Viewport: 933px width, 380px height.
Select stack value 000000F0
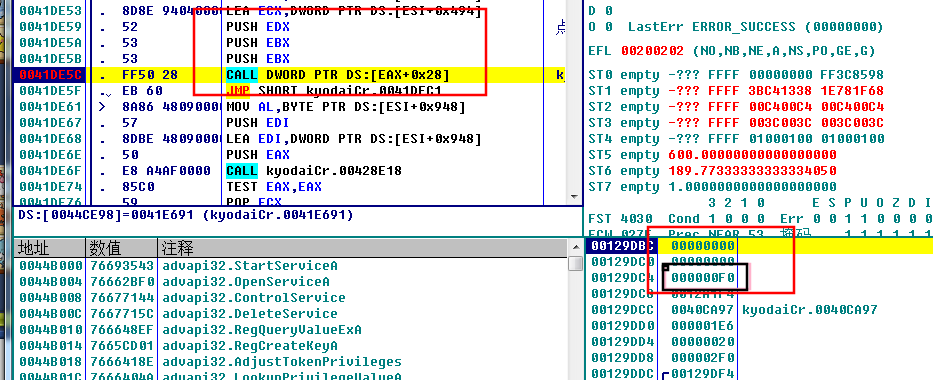pyautogui.click(x=703, y=278)
